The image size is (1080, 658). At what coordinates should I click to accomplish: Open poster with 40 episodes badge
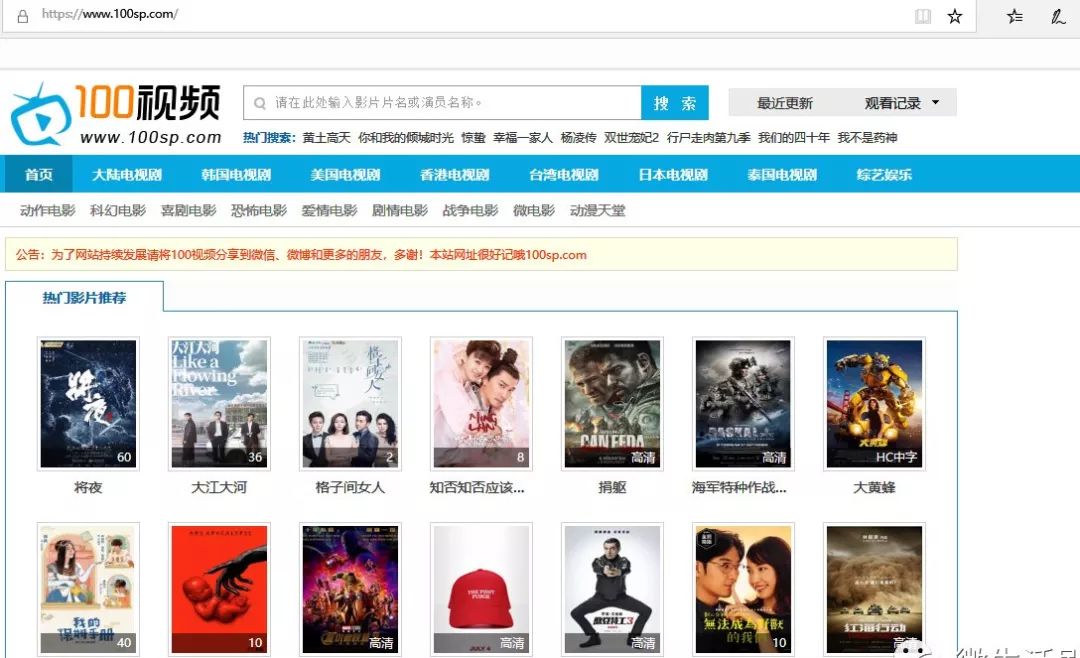coord(88,589)
